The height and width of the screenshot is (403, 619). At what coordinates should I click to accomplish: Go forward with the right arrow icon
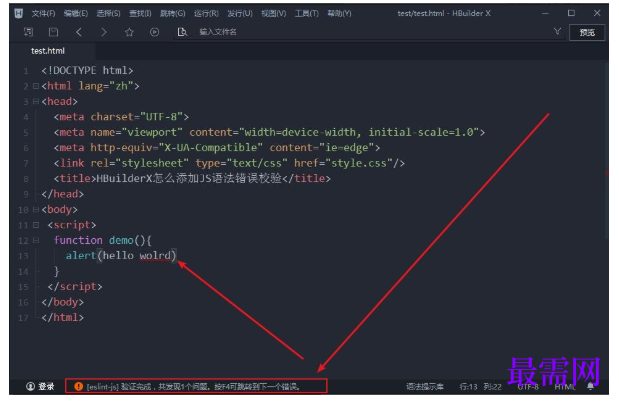(x=104, y=32)
